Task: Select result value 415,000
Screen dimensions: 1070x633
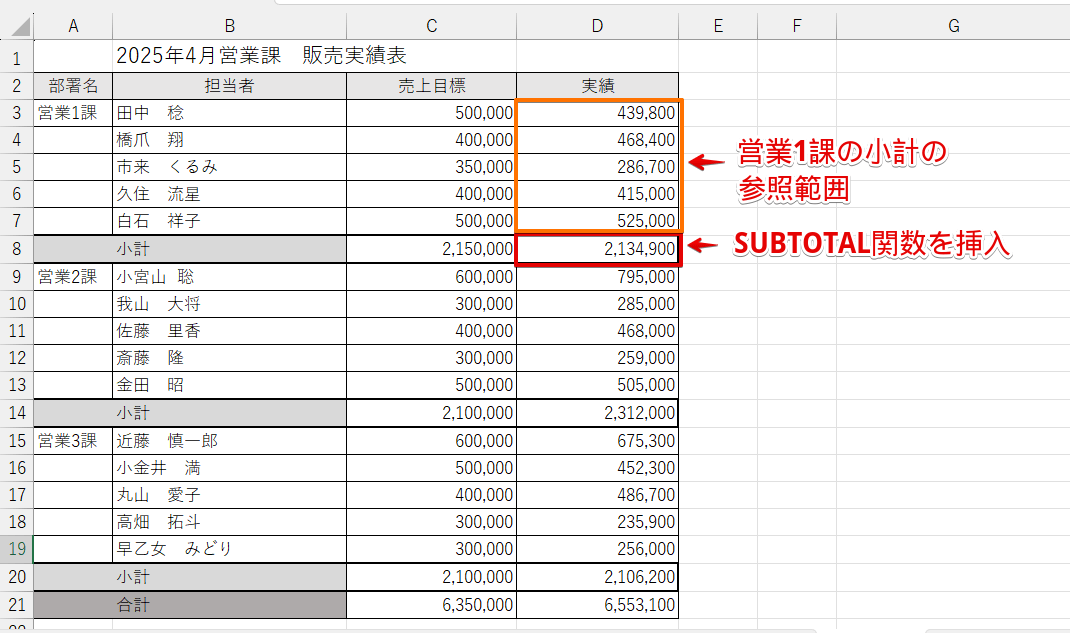Action: (597, 194)
